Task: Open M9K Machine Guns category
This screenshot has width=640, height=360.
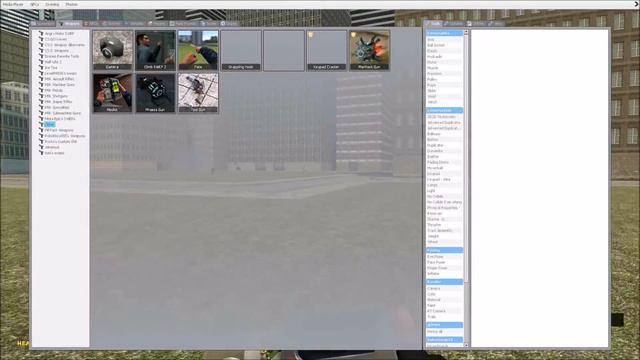Action: [60, 84]
